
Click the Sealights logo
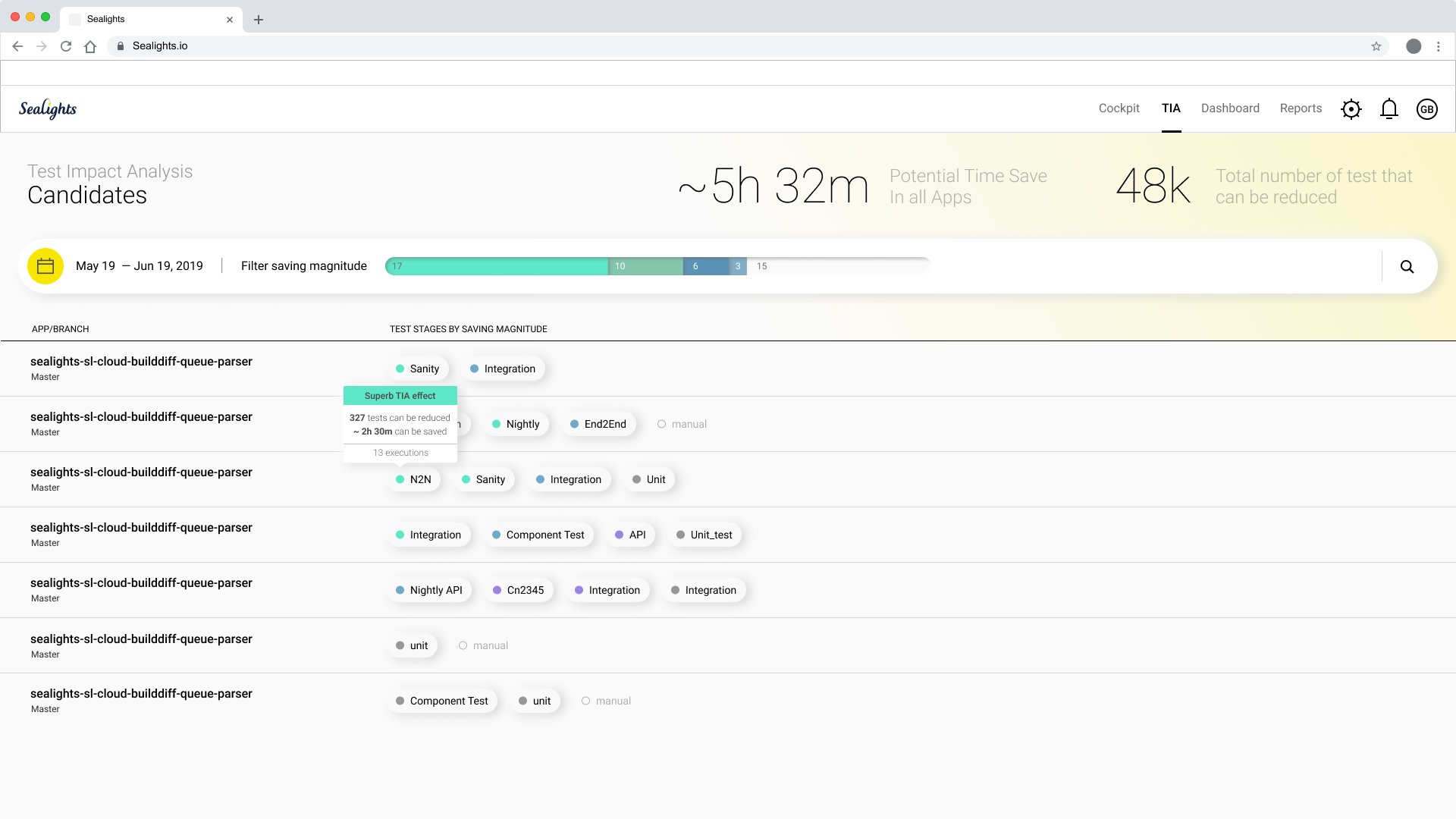click(48, 109)
